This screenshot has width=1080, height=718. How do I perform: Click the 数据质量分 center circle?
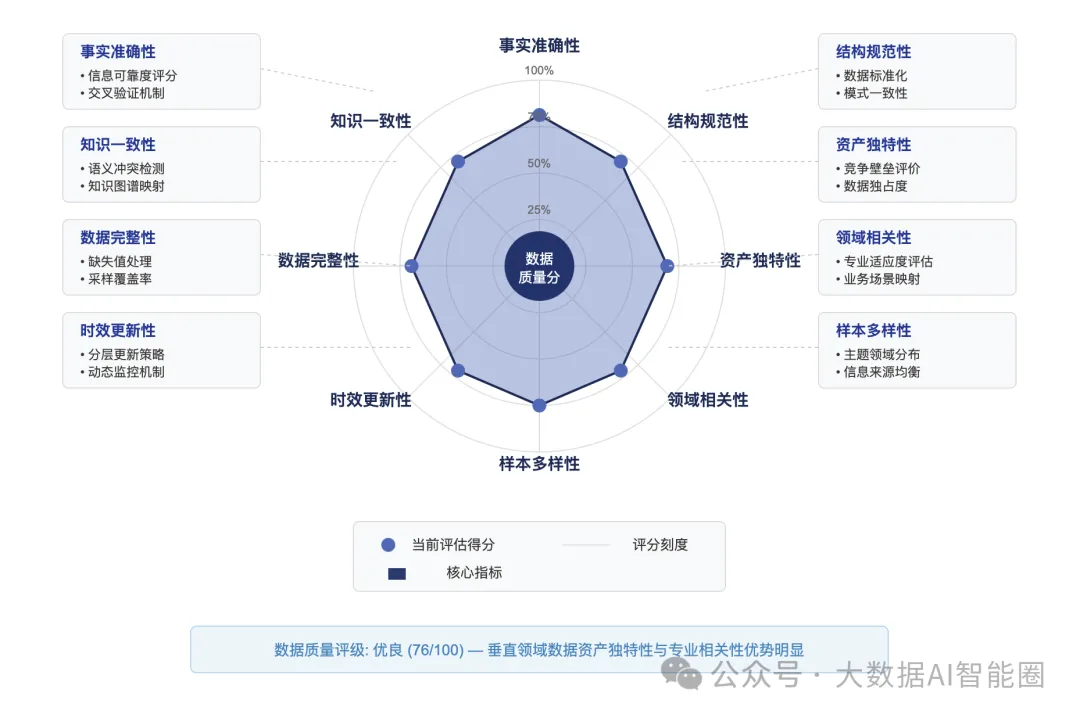(x=539, y=266)
